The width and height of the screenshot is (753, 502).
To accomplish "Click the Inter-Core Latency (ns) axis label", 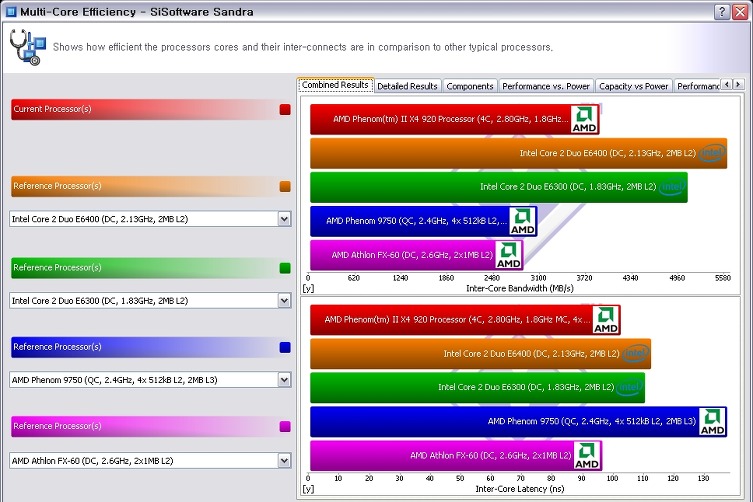I will point(520,489).
